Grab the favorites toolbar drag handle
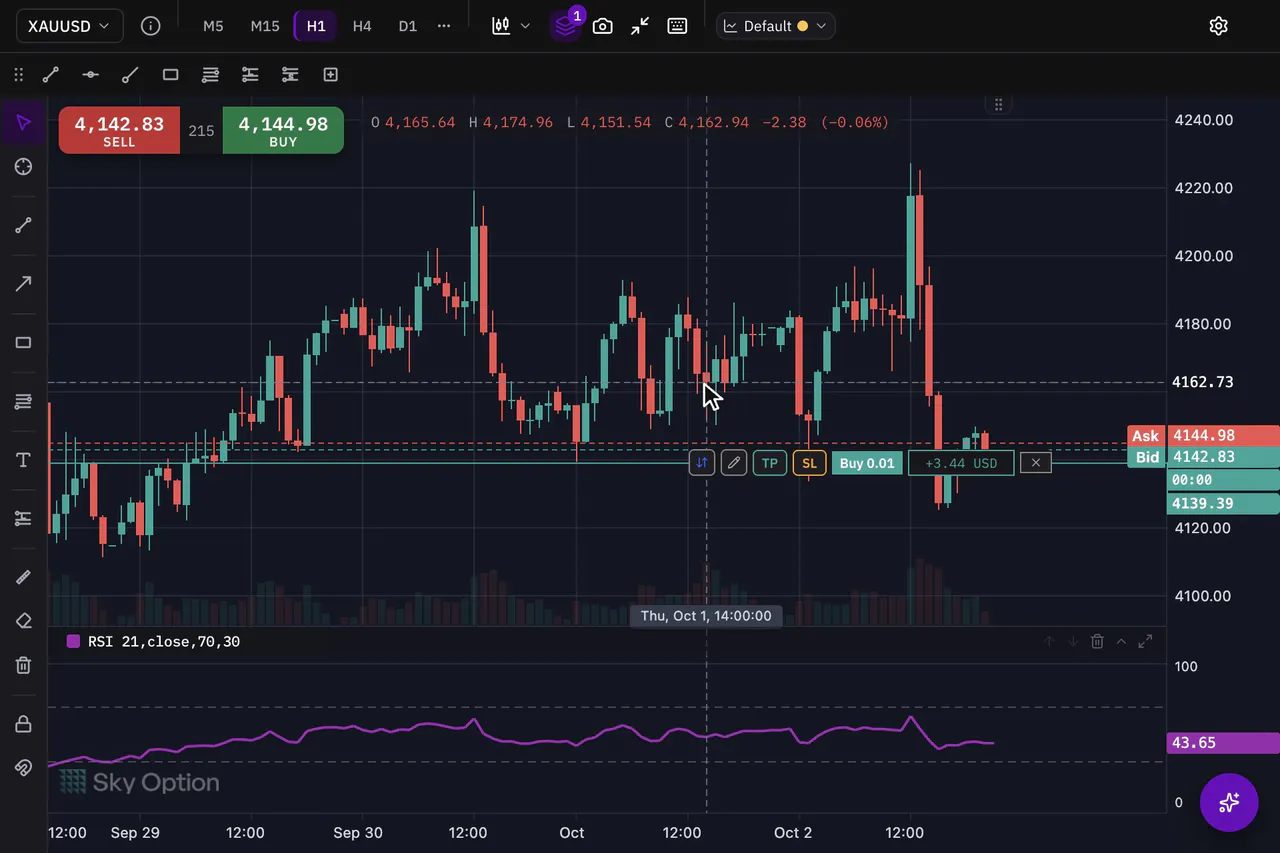This screenshot has height=853, width=1280. [18, 74]
